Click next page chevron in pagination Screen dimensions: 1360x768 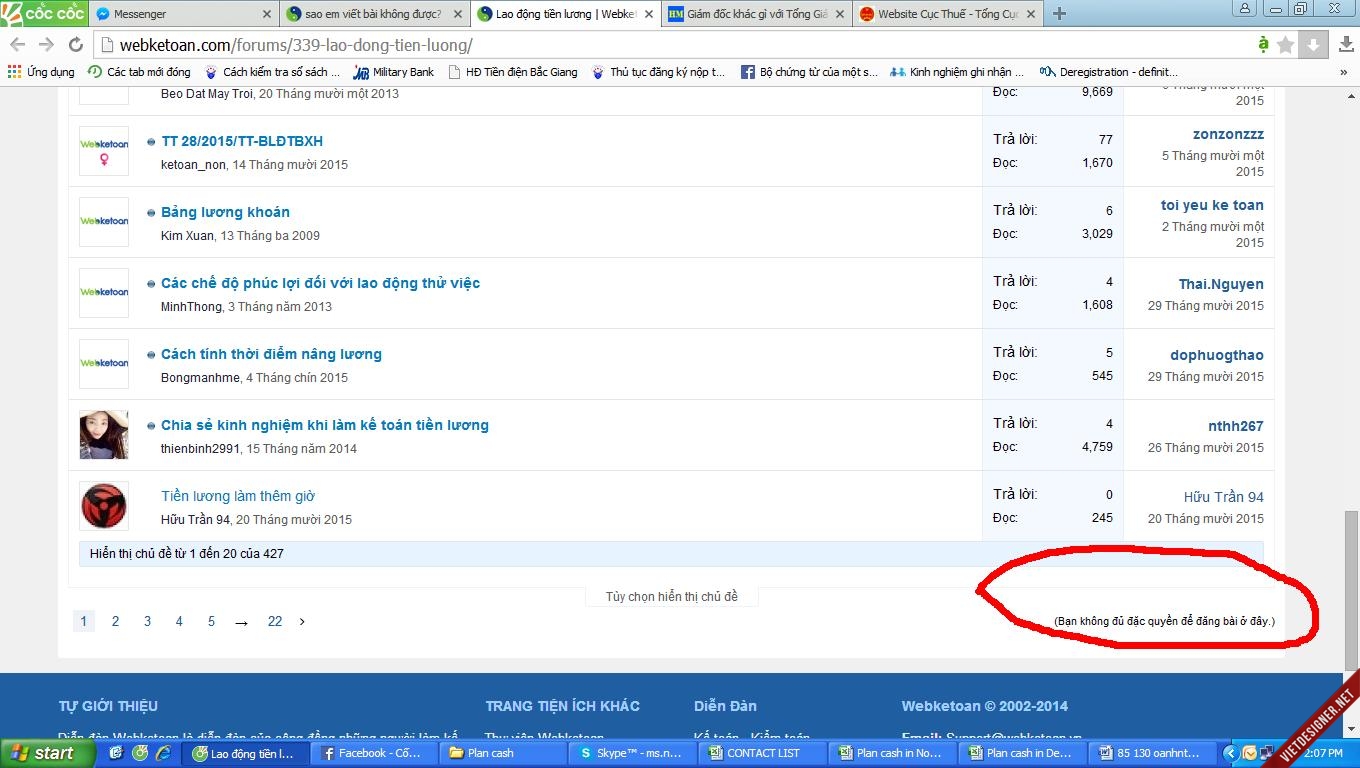point(302,622)
